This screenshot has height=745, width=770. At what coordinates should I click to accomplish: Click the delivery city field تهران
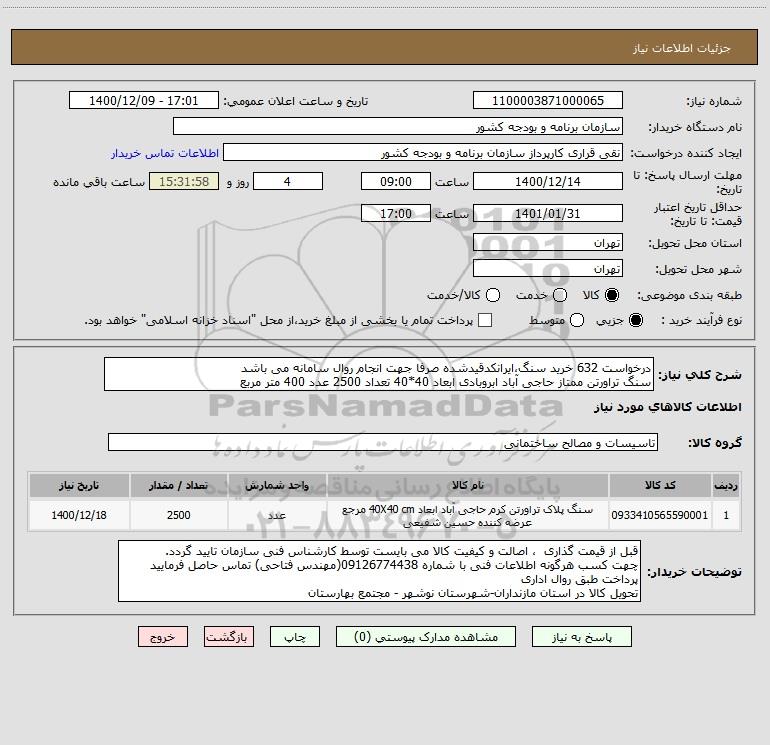point(548,268)
